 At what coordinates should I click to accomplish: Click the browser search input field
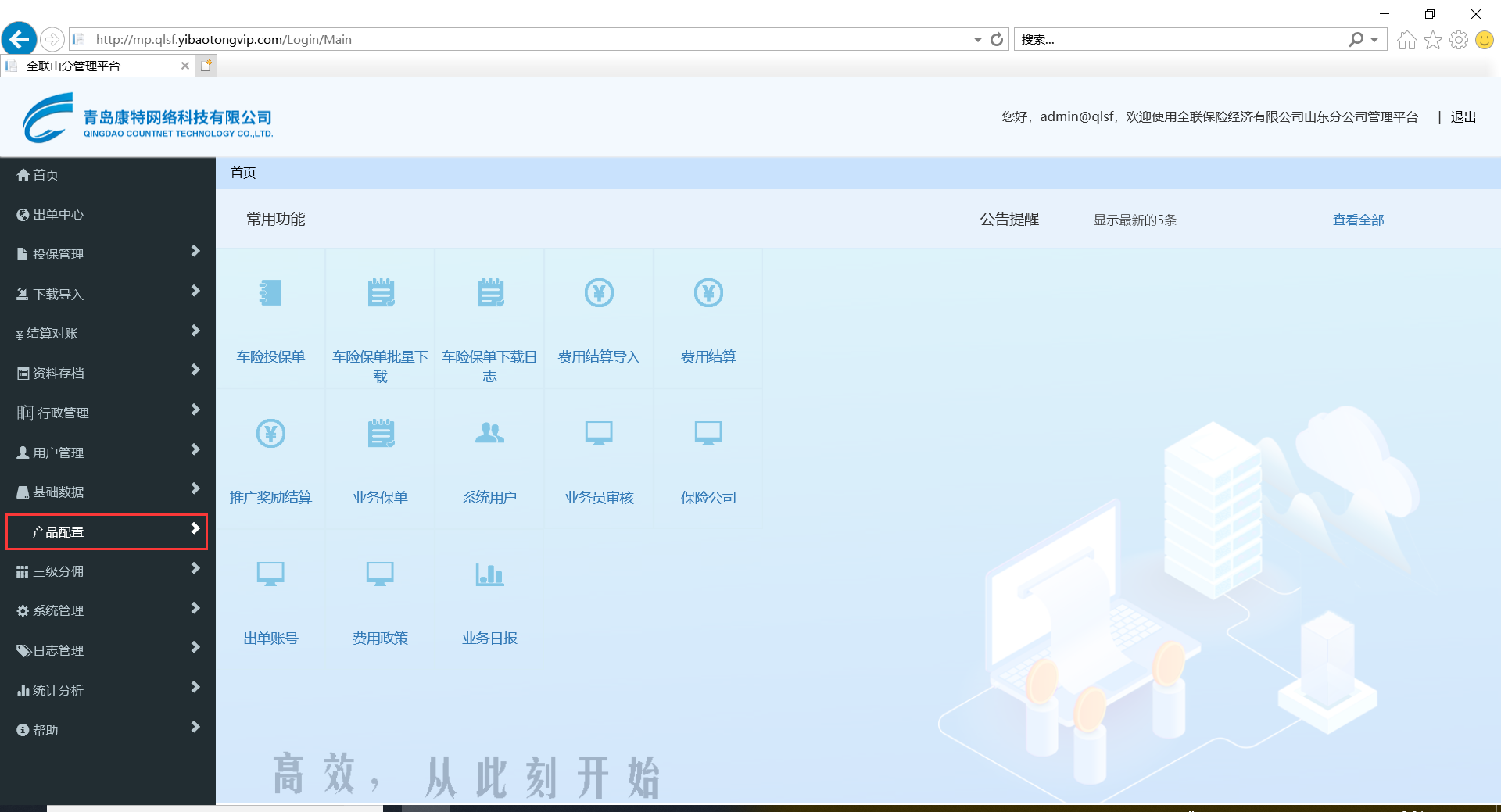click(1180, 40)
